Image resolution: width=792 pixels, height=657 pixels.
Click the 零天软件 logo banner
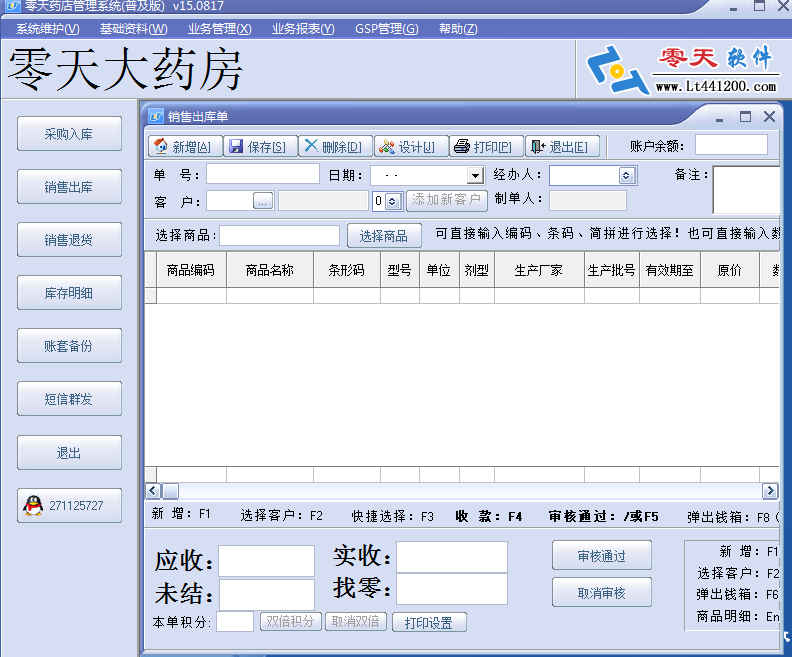684,70
